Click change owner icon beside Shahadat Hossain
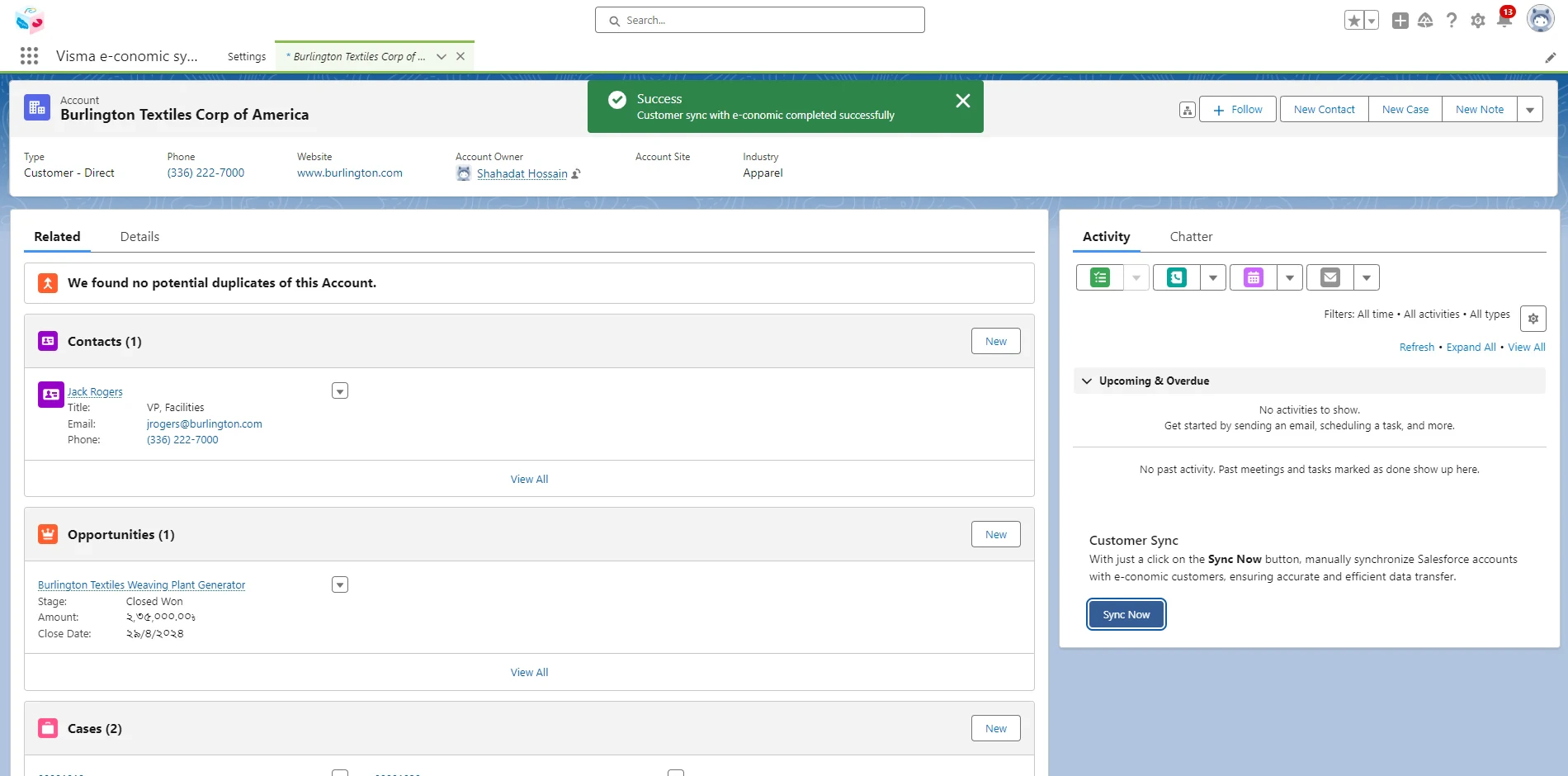The height and width of the screenshot is (776, 1568). [x=576, y=173]
